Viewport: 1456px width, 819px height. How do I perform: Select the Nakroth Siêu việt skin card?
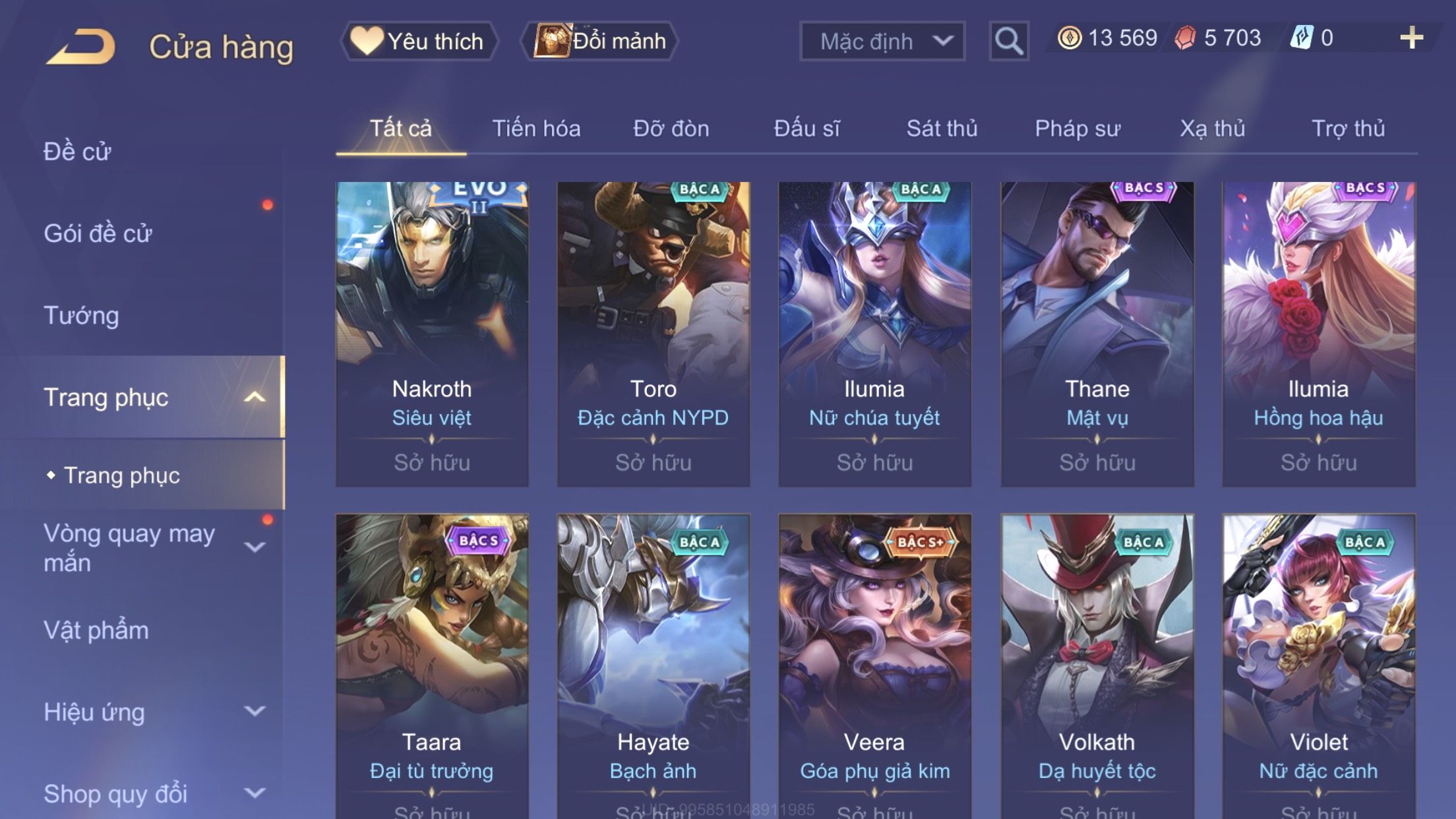tap(432, 334)
